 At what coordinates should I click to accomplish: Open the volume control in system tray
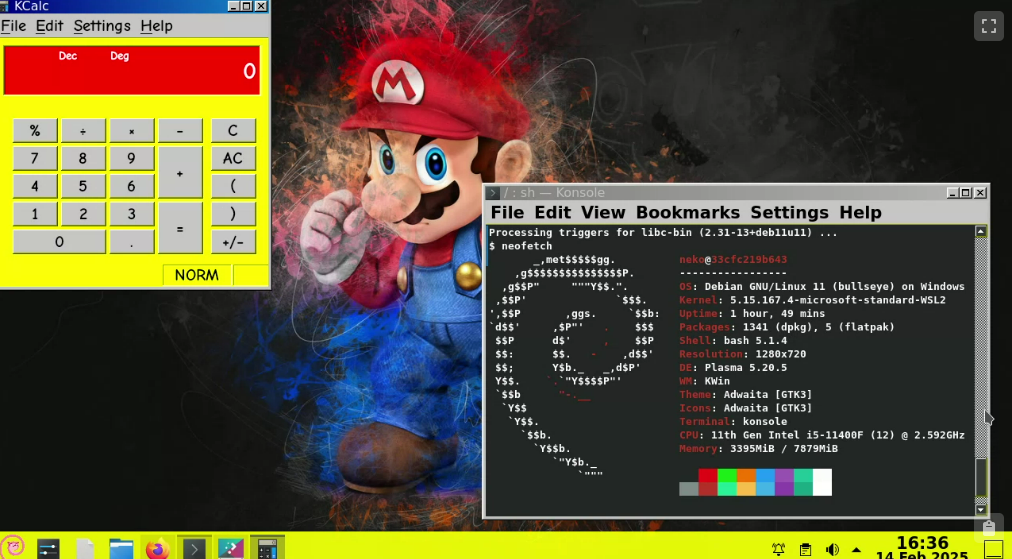[x=832, y=549]
